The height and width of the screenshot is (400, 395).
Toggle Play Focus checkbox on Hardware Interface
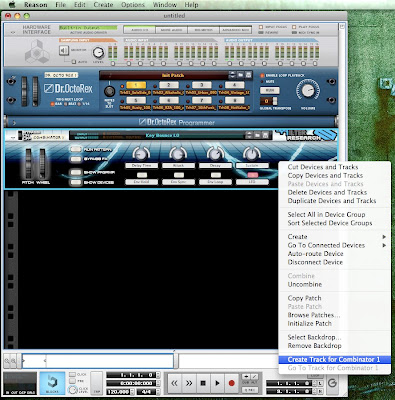(294, 27)
